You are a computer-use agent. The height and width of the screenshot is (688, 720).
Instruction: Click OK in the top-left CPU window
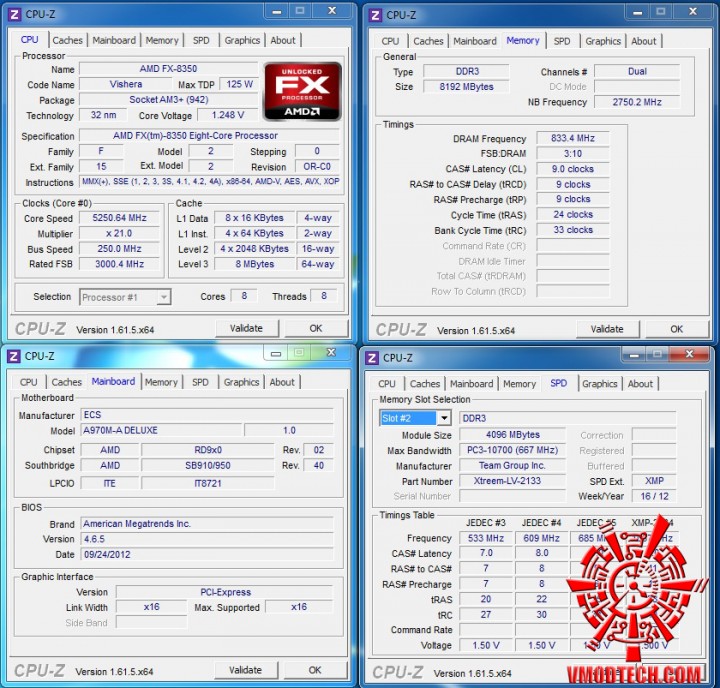tap(316, 328)
